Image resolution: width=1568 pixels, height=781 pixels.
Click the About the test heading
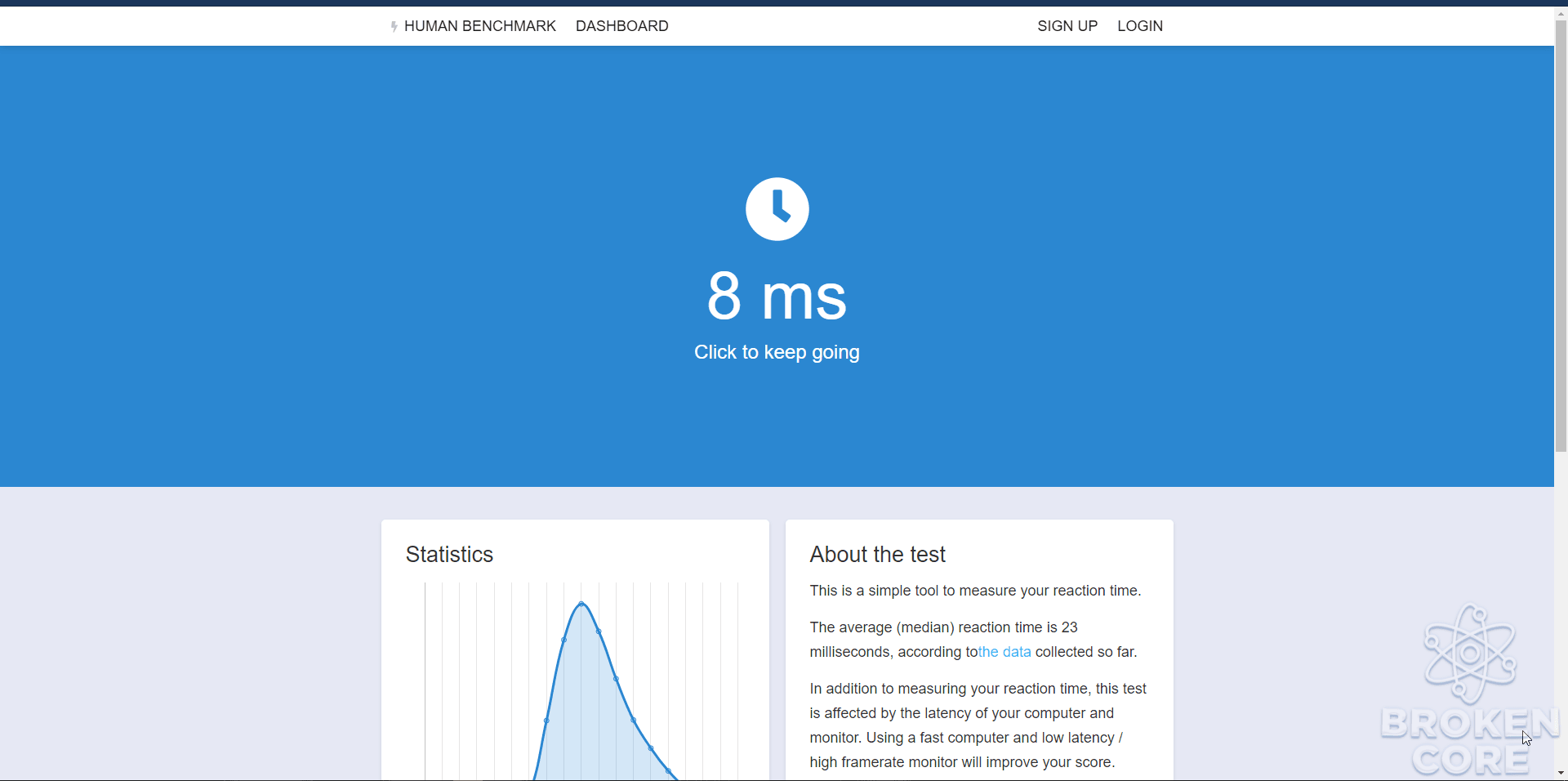coord(877,555)
